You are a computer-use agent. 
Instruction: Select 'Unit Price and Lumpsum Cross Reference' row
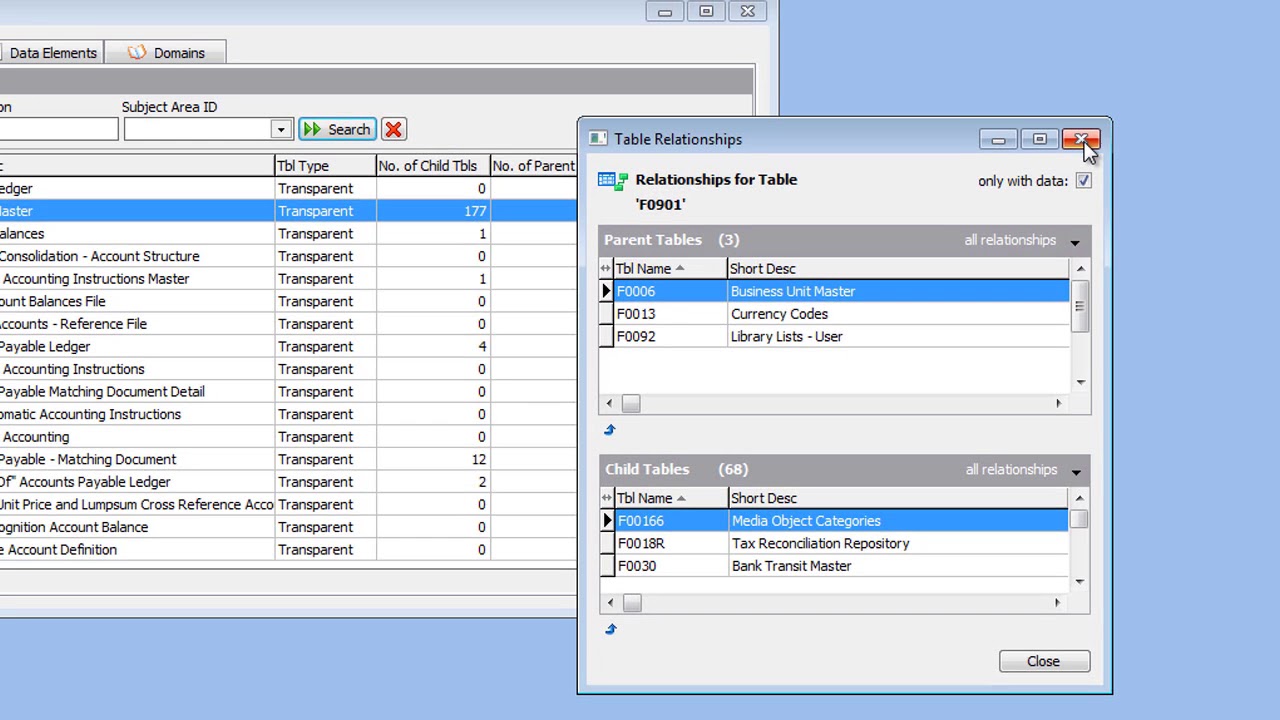pos(288,505)
